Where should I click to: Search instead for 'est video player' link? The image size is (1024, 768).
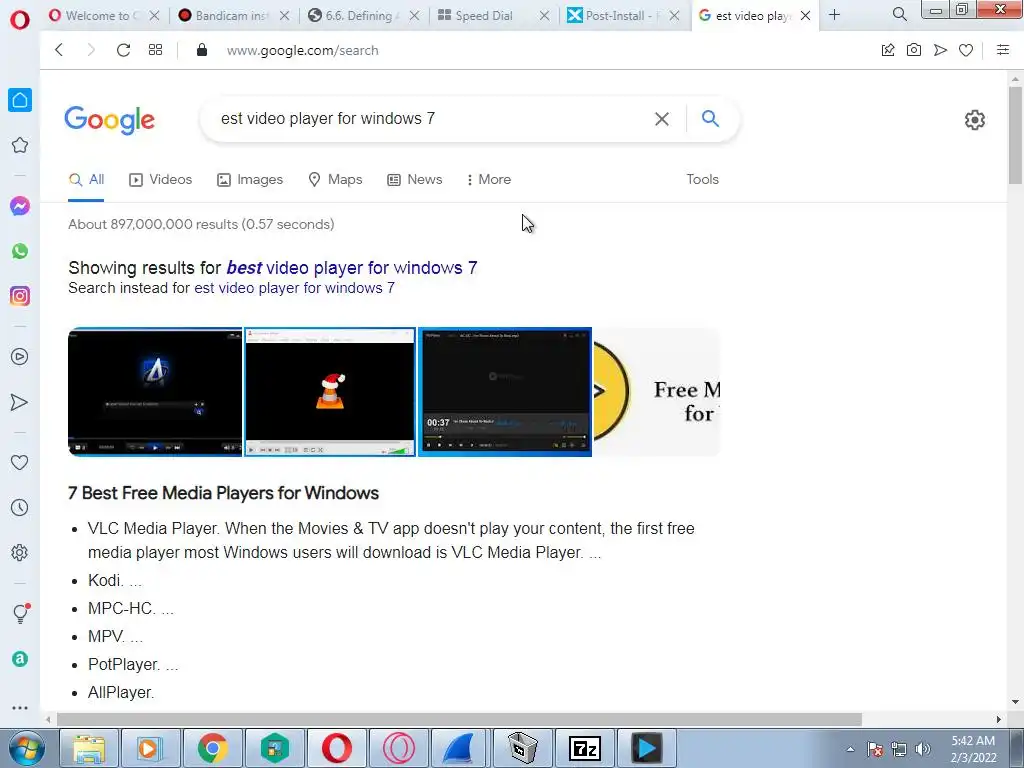tap(295, 288)
